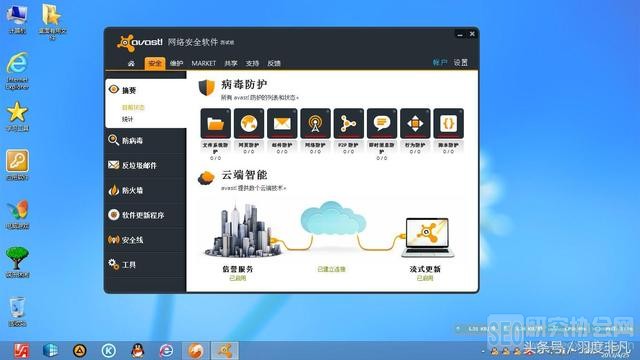Open the 设置 settings link

point(461,62)
